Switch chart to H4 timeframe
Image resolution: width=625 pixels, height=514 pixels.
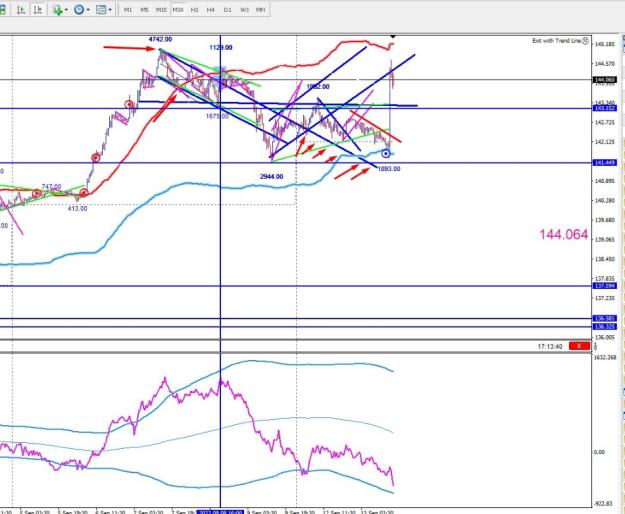coord(211,10)
